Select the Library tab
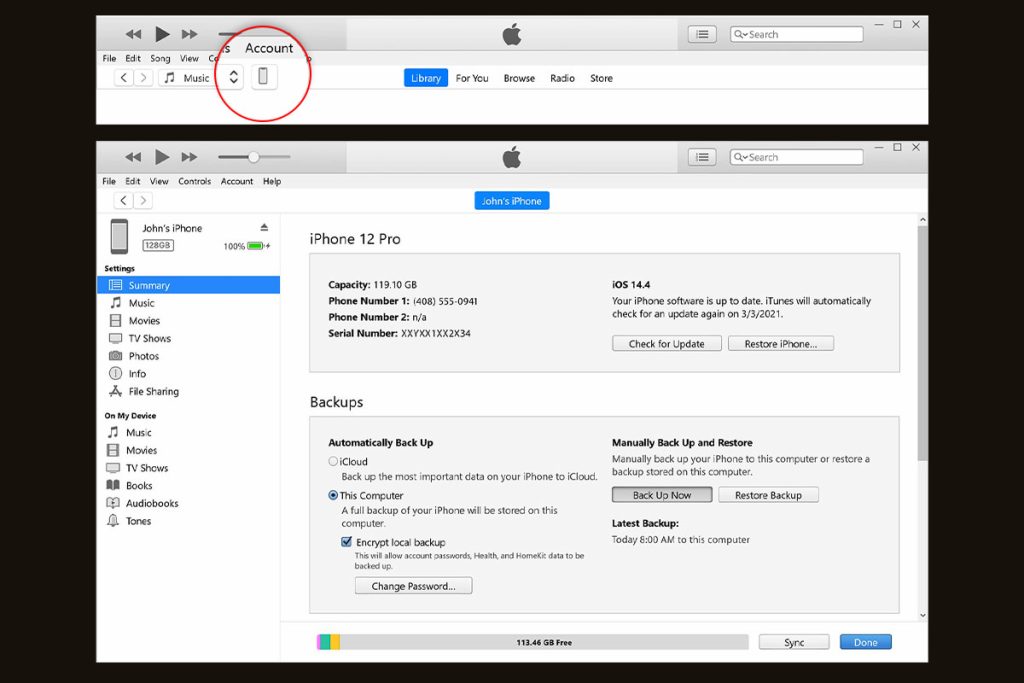 (426, 78)
